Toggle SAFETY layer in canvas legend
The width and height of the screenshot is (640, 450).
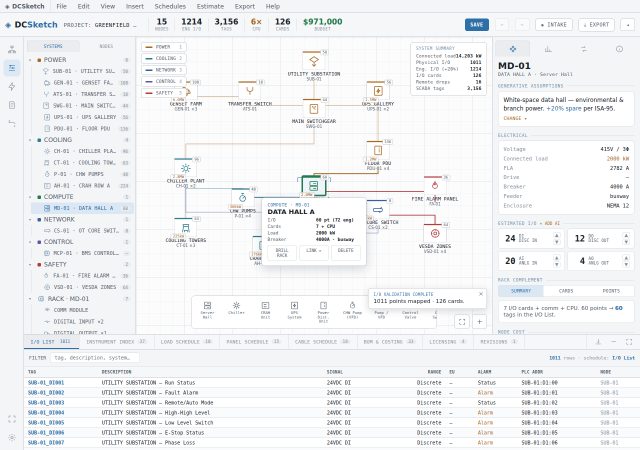164,93
